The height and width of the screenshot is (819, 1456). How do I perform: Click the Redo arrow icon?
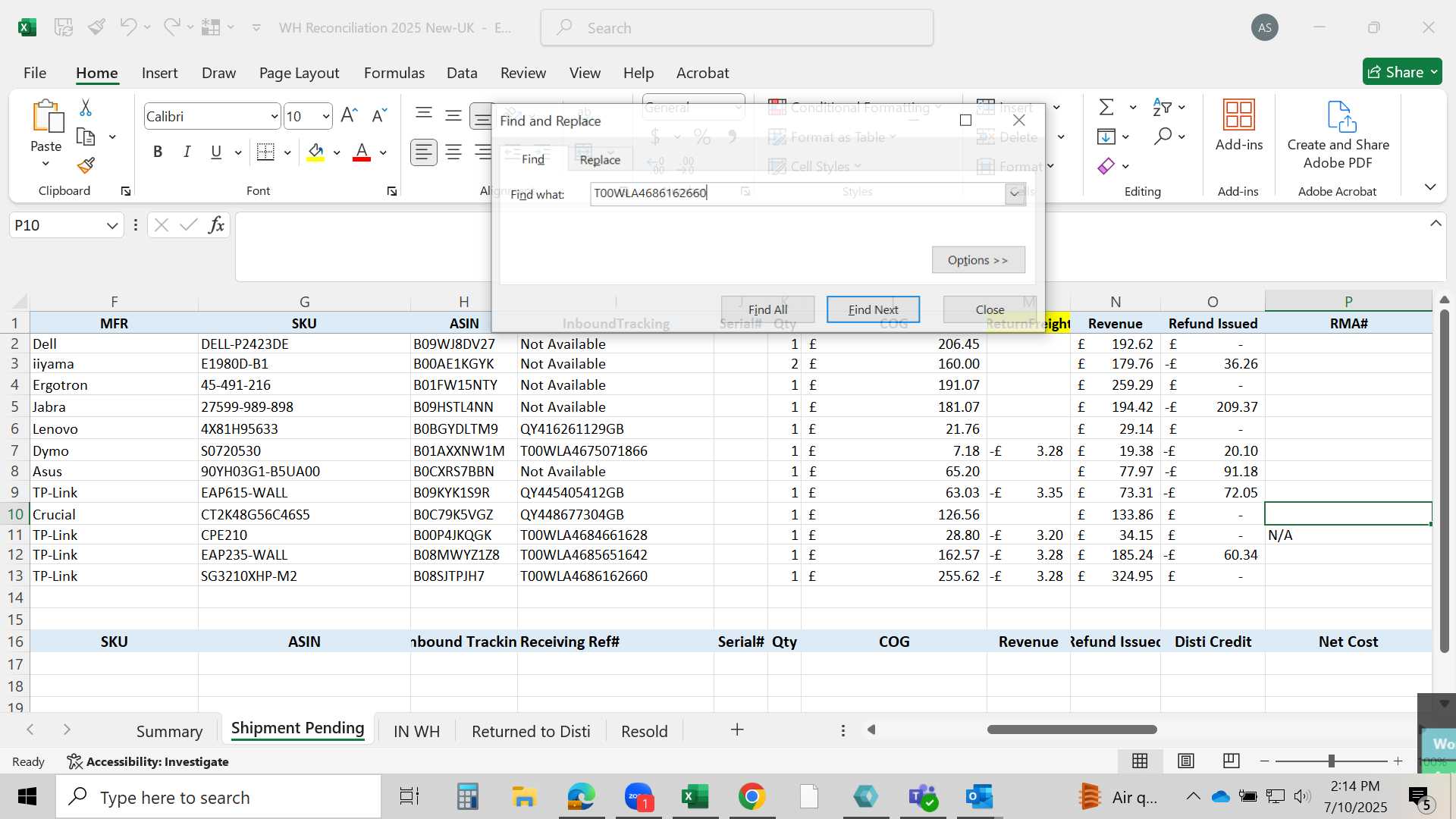171,27
